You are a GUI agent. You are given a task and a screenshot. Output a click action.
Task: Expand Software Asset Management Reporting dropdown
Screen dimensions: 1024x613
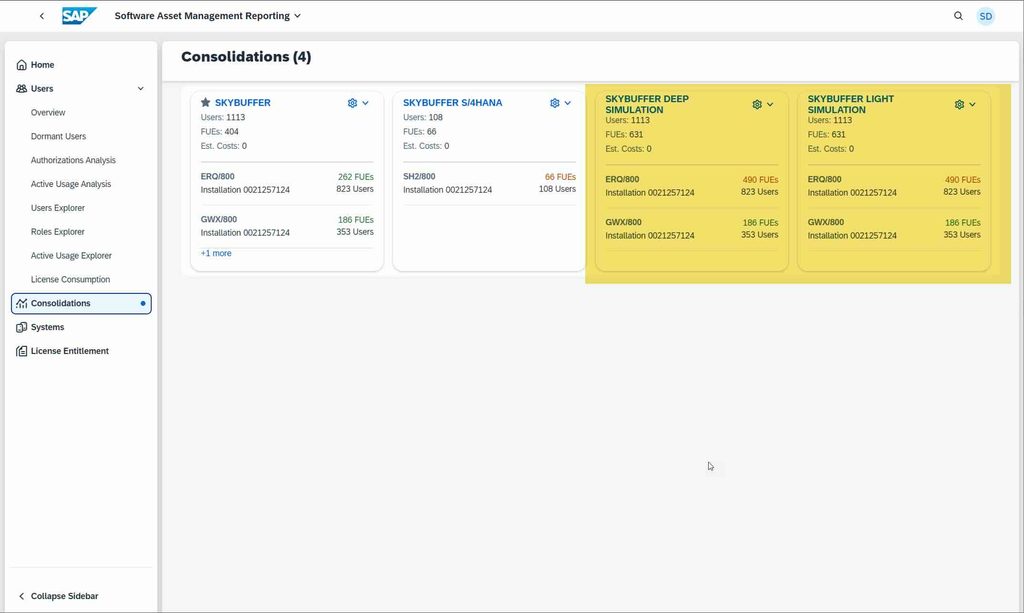point(297,16)
